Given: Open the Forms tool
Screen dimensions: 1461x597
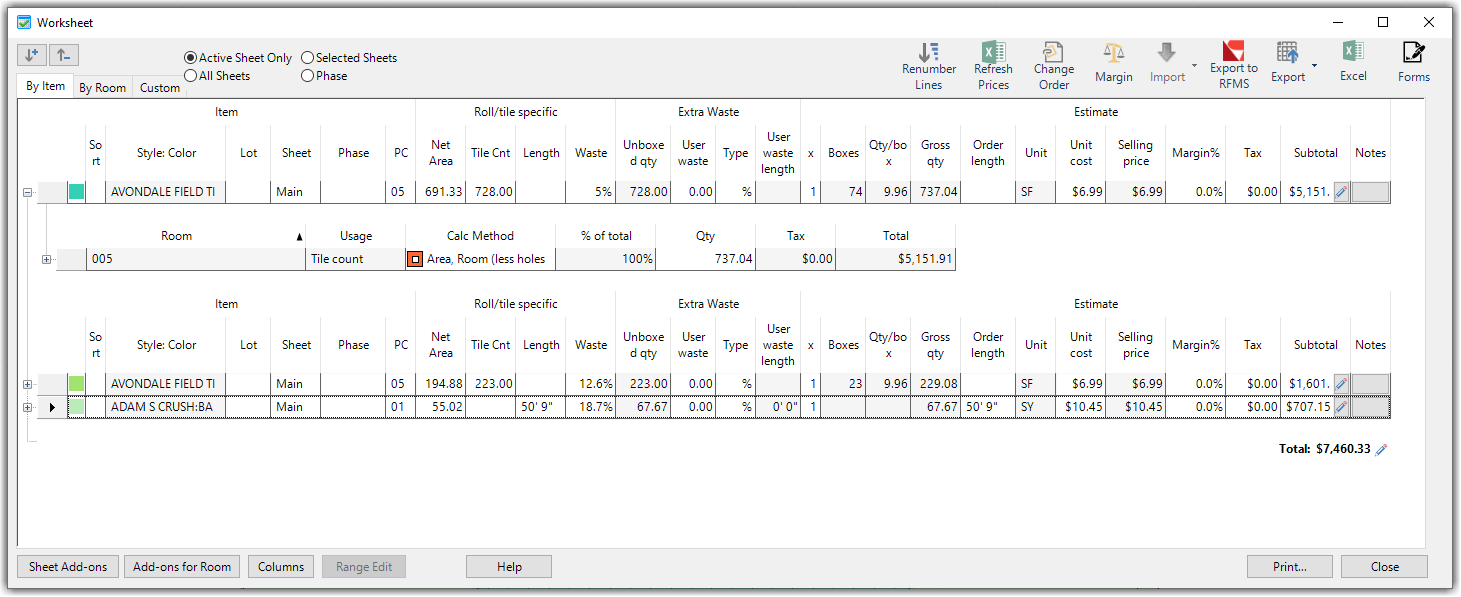Looking at the screenshot, I should (x=1413, y=54).
